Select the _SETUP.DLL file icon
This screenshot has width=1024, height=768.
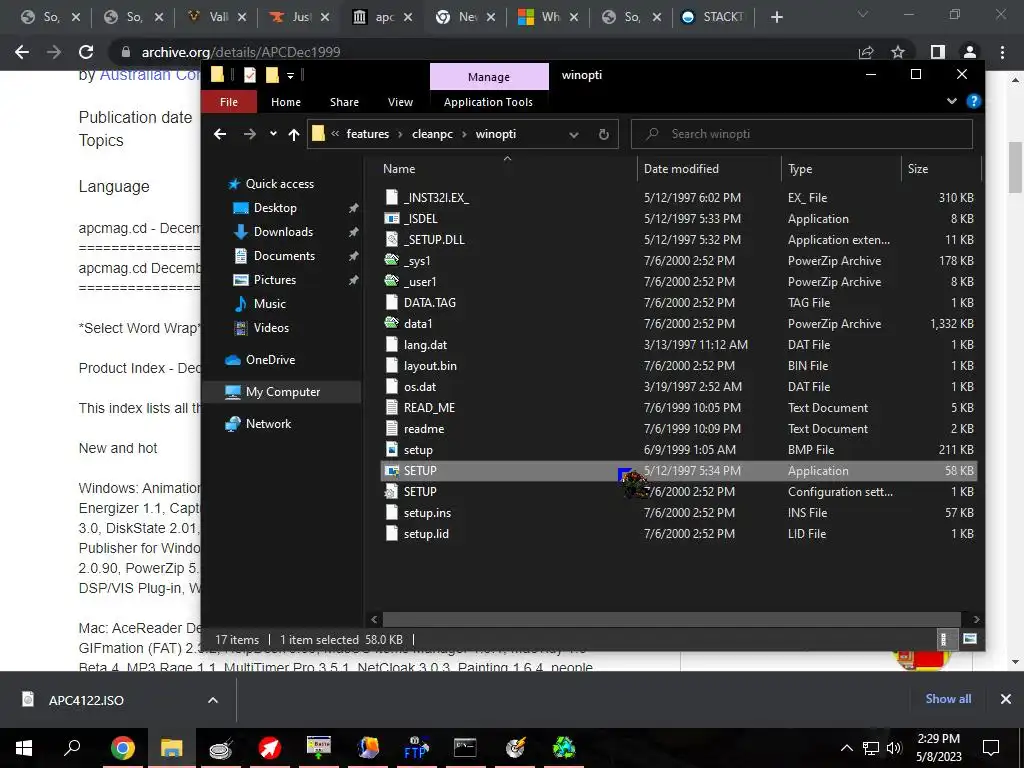click(x=391, y=239)
